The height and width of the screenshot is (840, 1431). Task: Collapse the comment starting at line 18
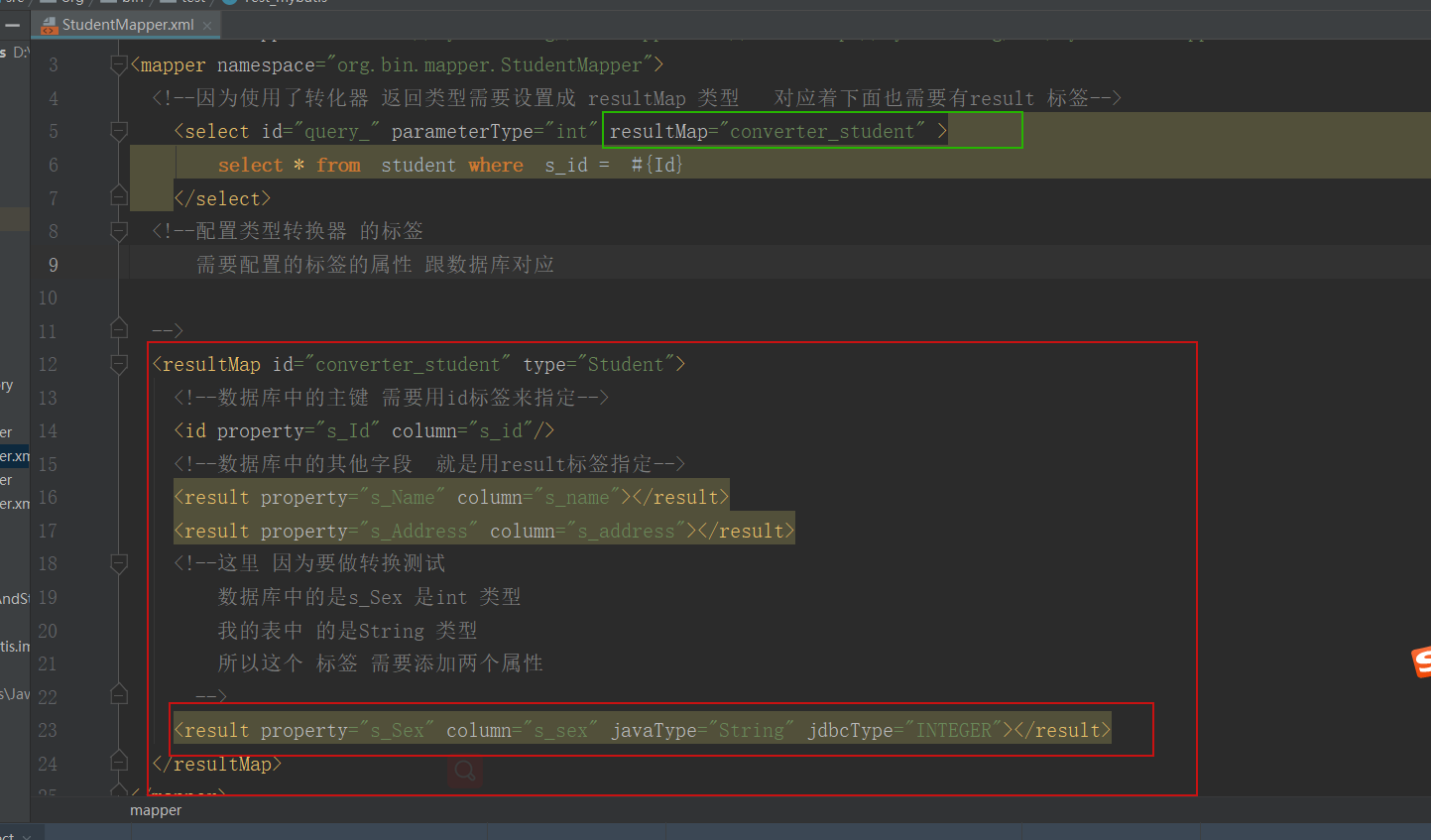119,563
